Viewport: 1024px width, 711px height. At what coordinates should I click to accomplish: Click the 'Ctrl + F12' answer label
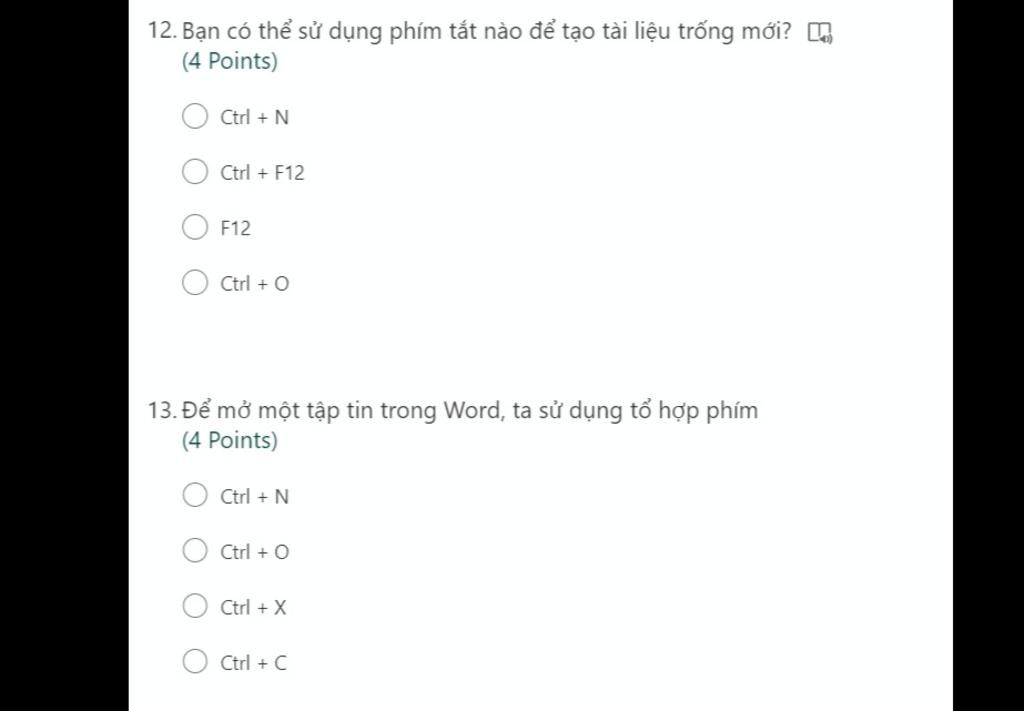pyautogui.click(x=262, y=173)
